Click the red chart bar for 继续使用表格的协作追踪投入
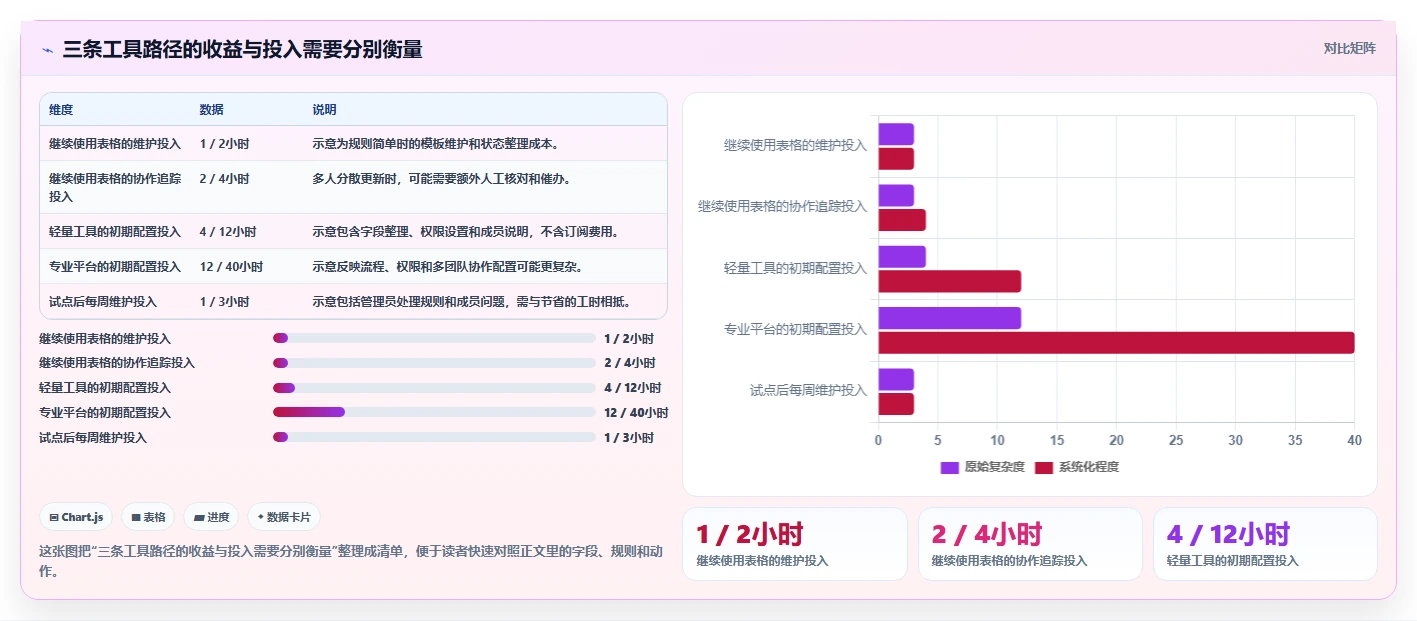Image resolution: width=1417 pixels, height=621 pixels. point(902,220)
